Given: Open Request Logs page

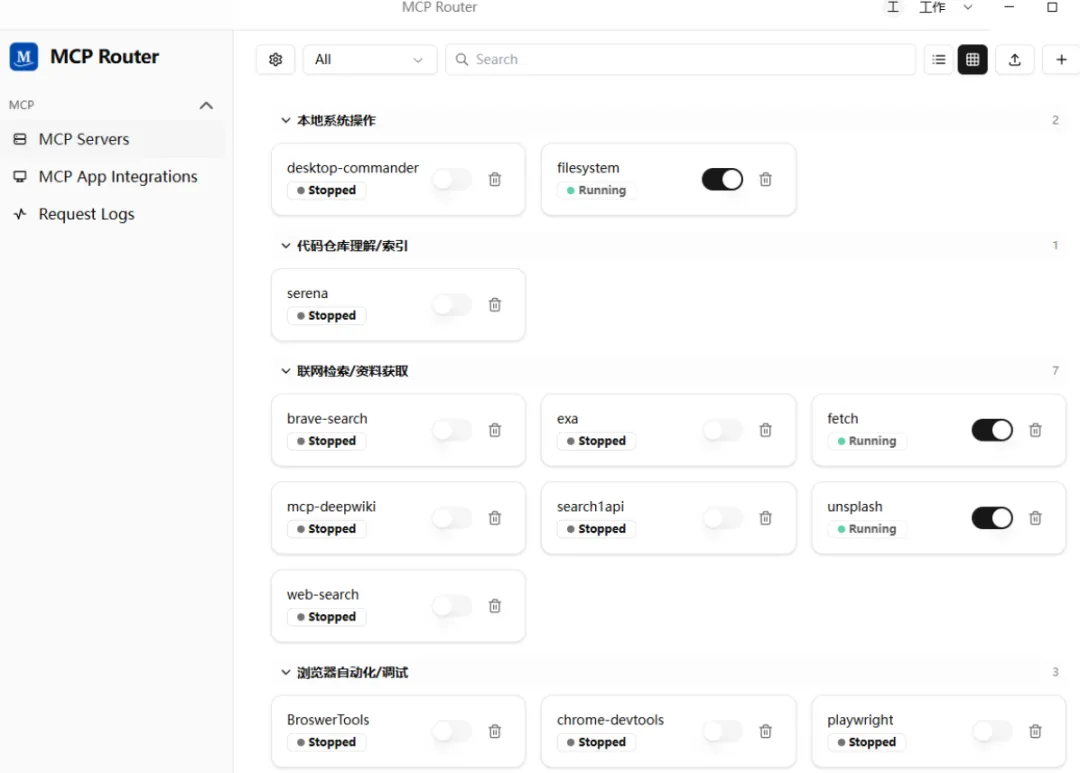Looking at the screenshot, I should point(113,214).
